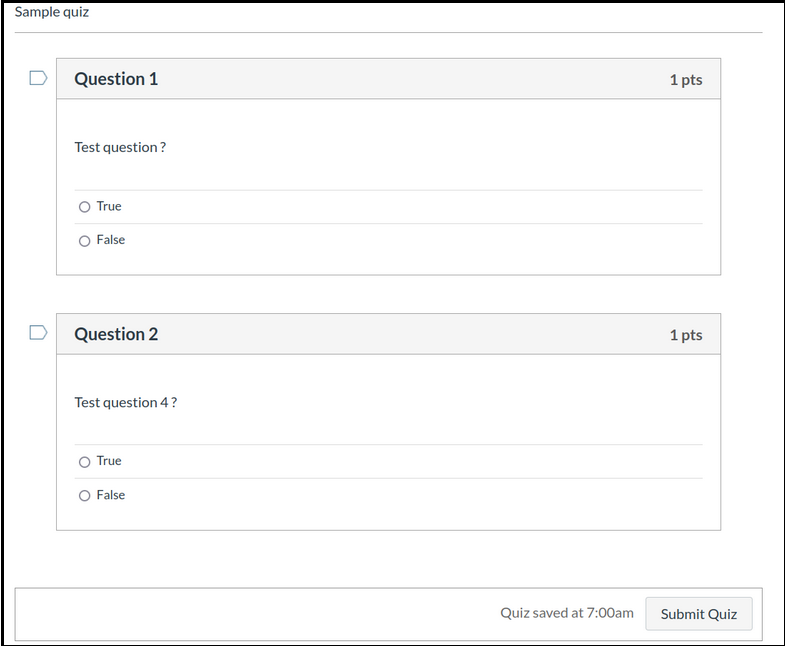Click the 1 pts label of Question 2
Viewport: 785px width, 646px height.
pos(686,335)
